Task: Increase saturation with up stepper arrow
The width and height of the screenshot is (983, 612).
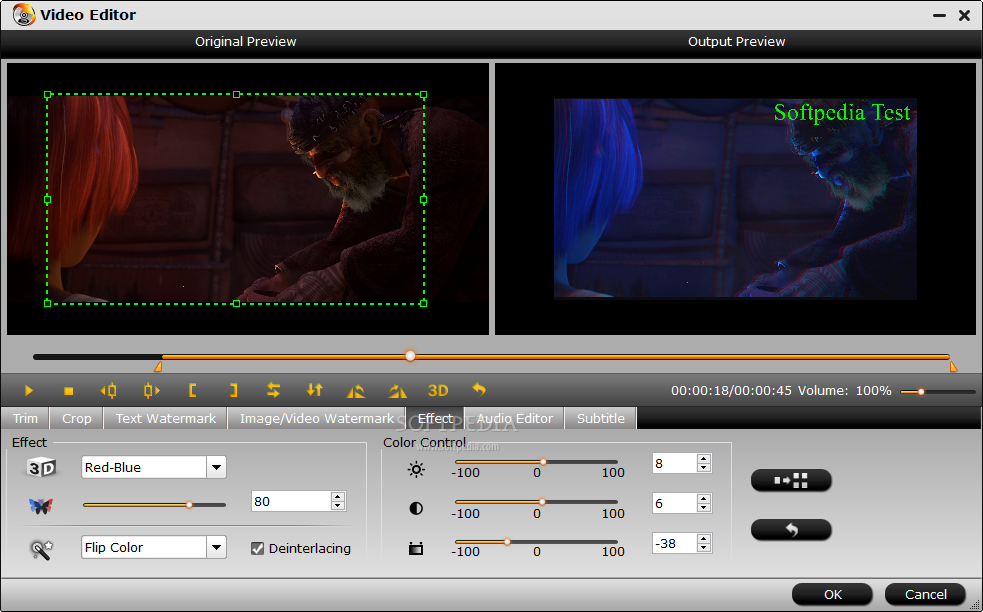Action: pos(704,538)
